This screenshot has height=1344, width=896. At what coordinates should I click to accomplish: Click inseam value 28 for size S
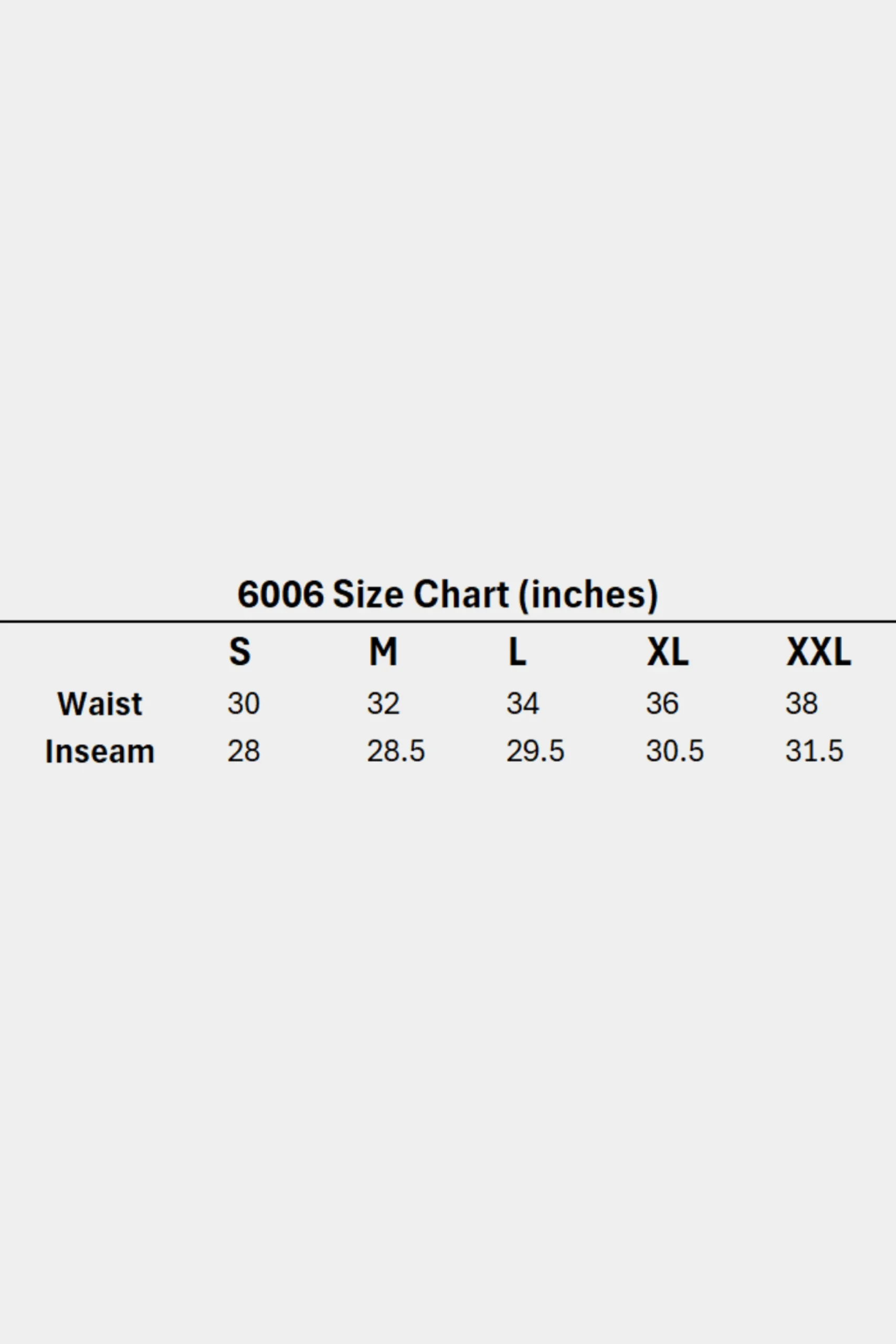click(244, 751)
